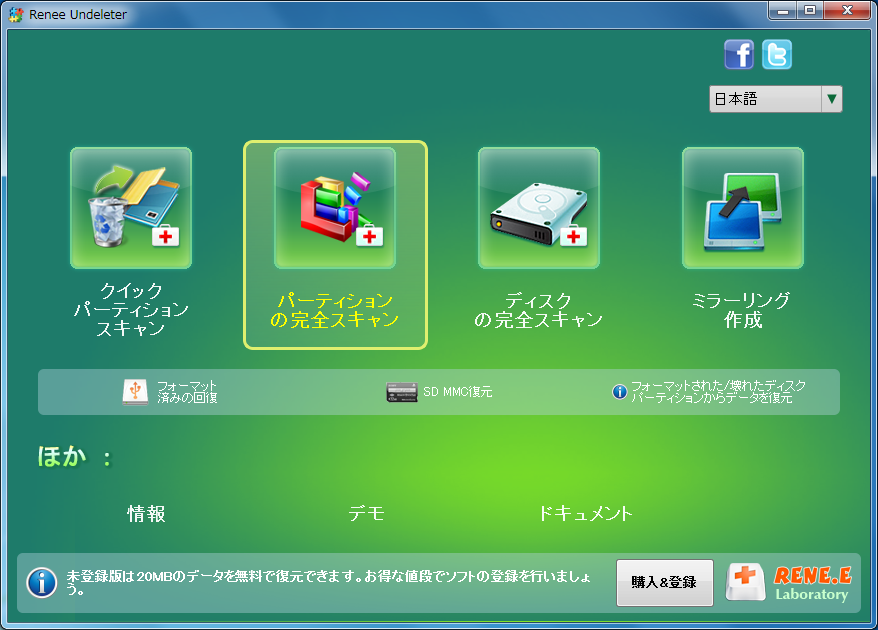The width and height of the screenshot is (878, 630).
Task: Open the ドキュメント link
Action: click(586, 513)
